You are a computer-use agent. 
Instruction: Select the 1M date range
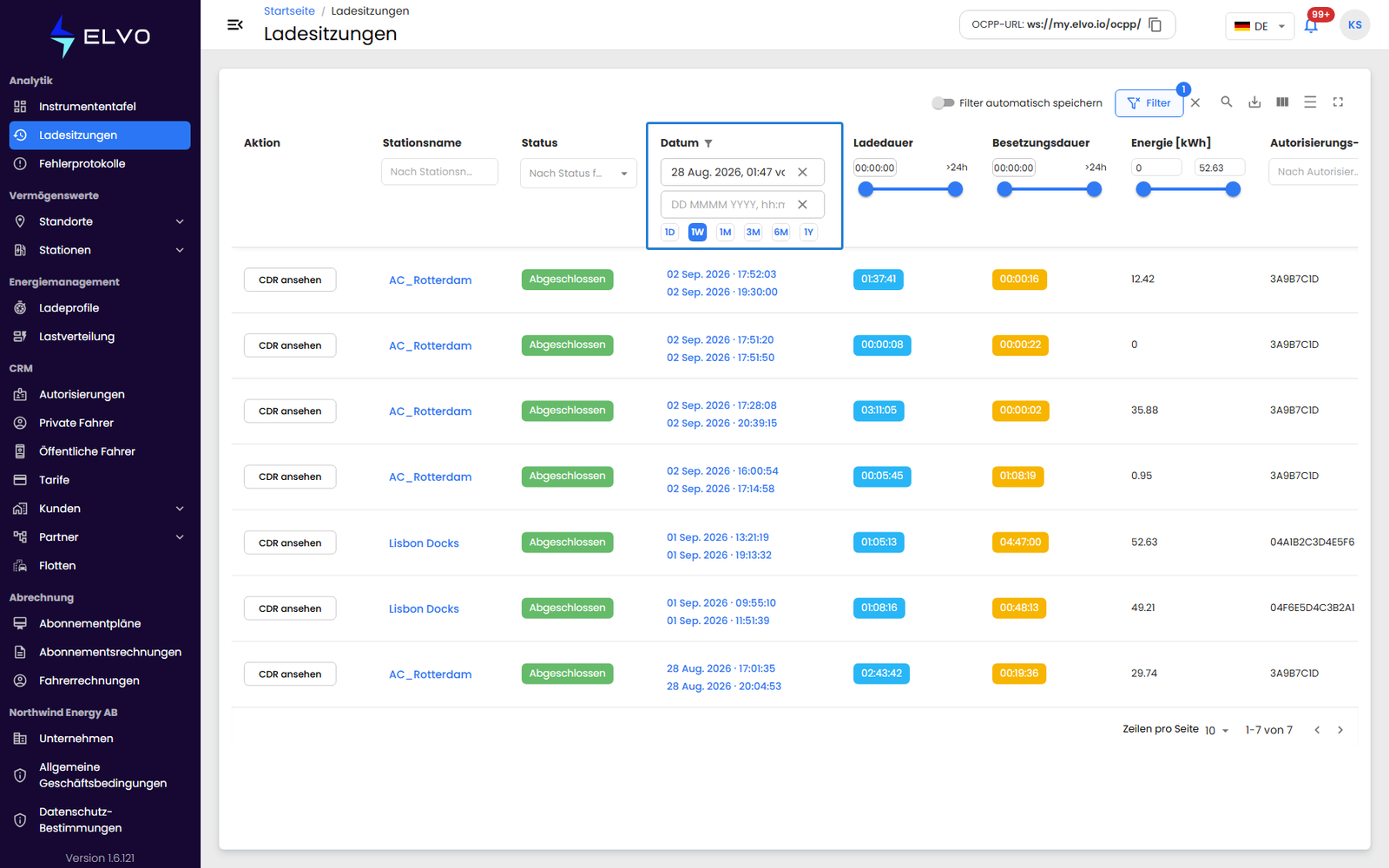pos(725,232)
